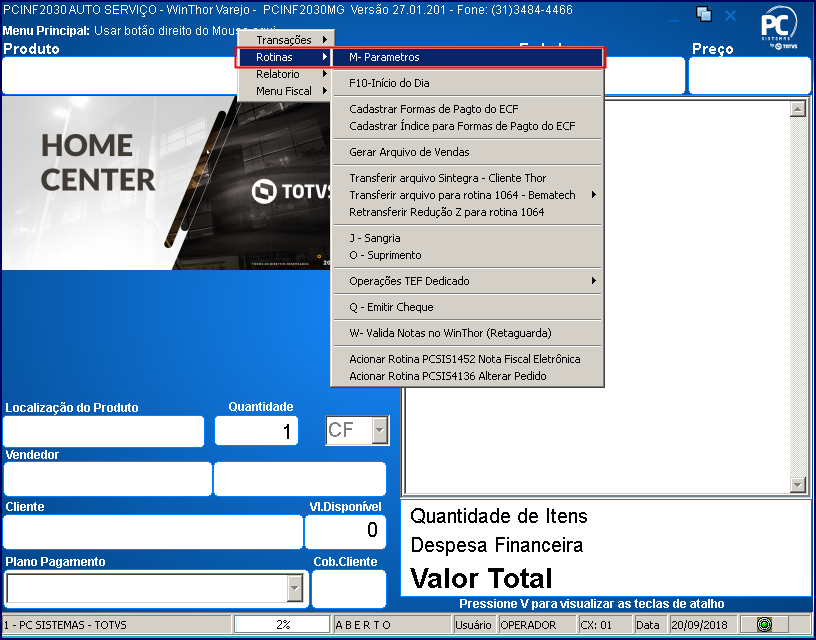The width and height of the screenshot is (816, 640).
Task: Click the ABERTO status text
Action: coord(363,625)
